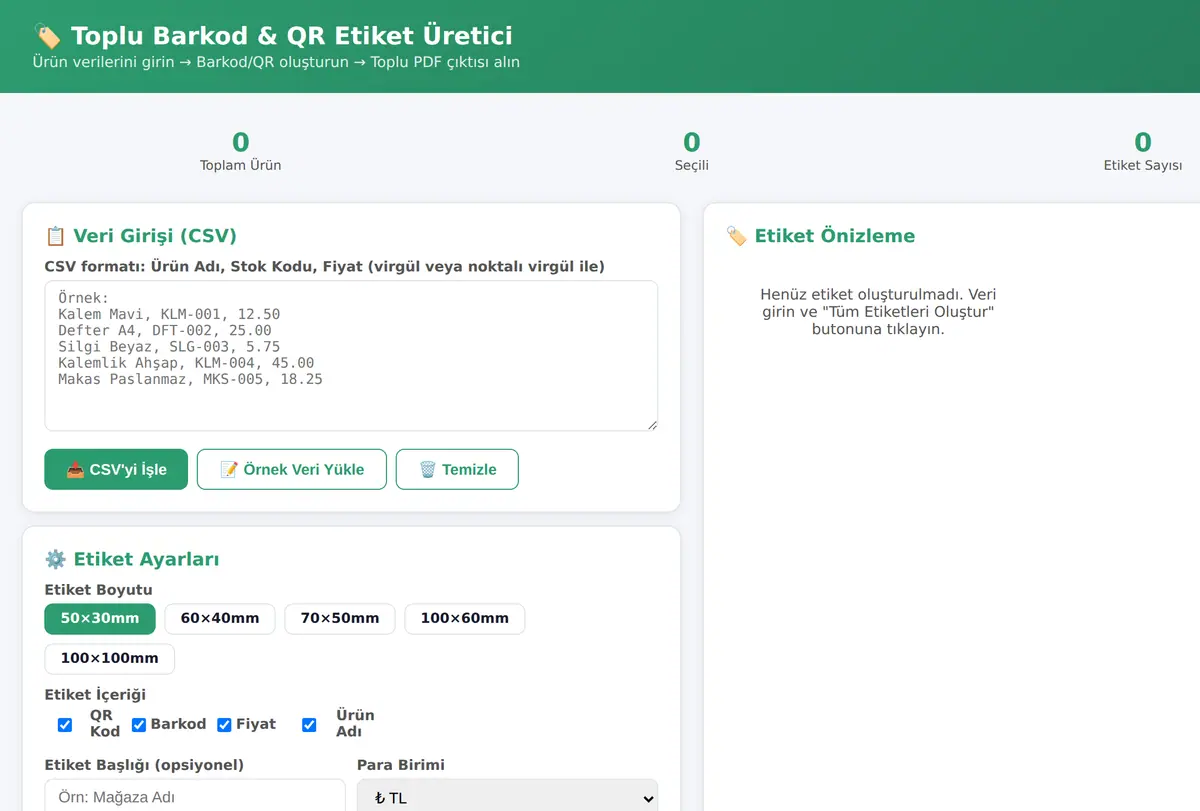Click the Etiket Başlığı input field
The width and height of the screenshot is (1200, 811).
[195, 797]
